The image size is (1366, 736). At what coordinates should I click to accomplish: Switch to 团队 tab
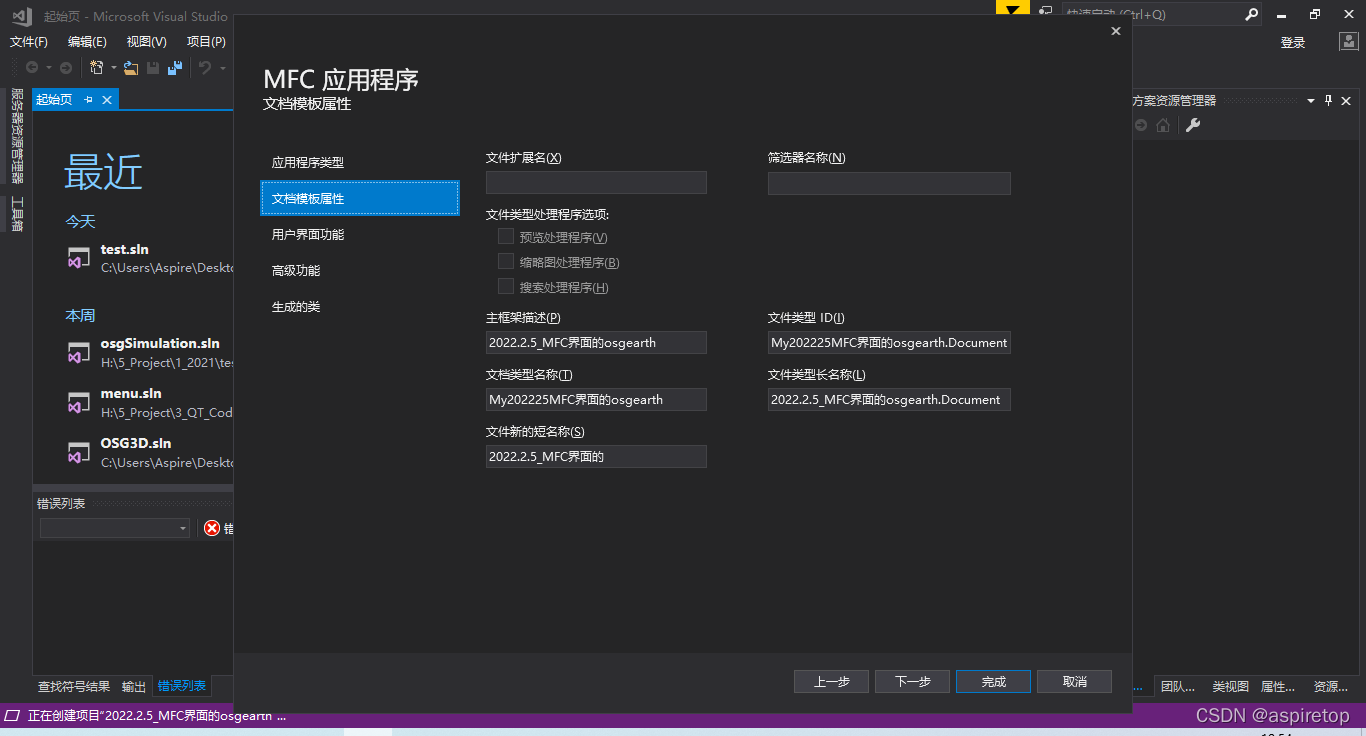point(1177,686)
